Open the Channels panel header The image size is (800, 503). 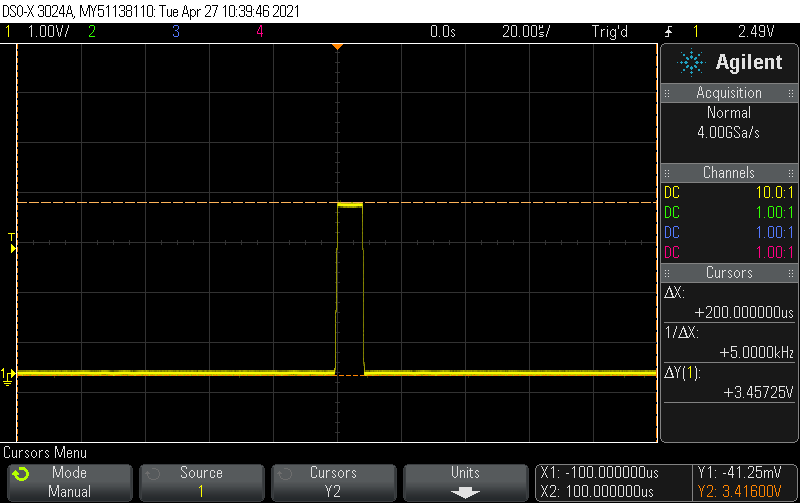click(729, 173)
